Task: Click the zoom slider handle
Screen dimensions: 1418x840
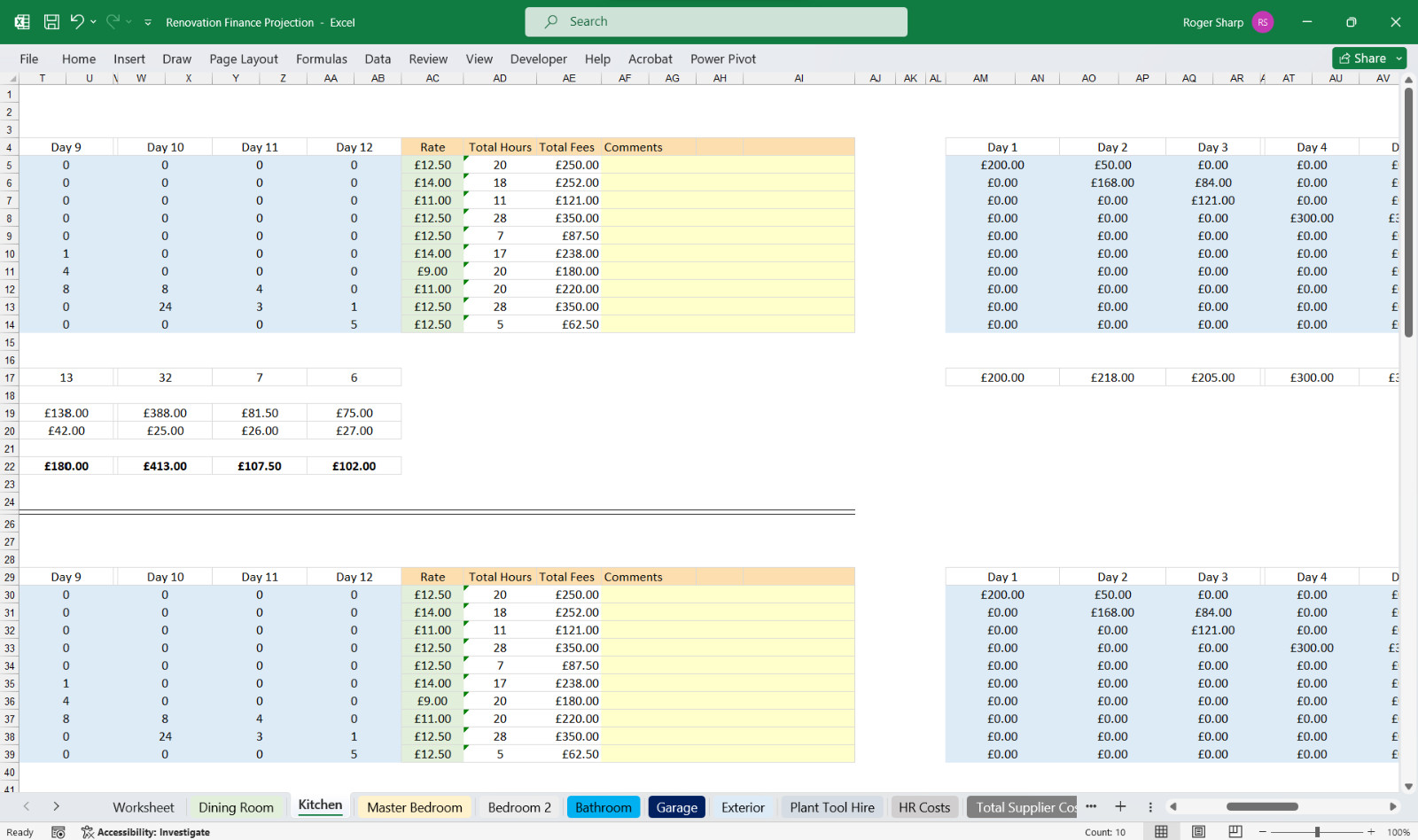Action: point(1318,832)
